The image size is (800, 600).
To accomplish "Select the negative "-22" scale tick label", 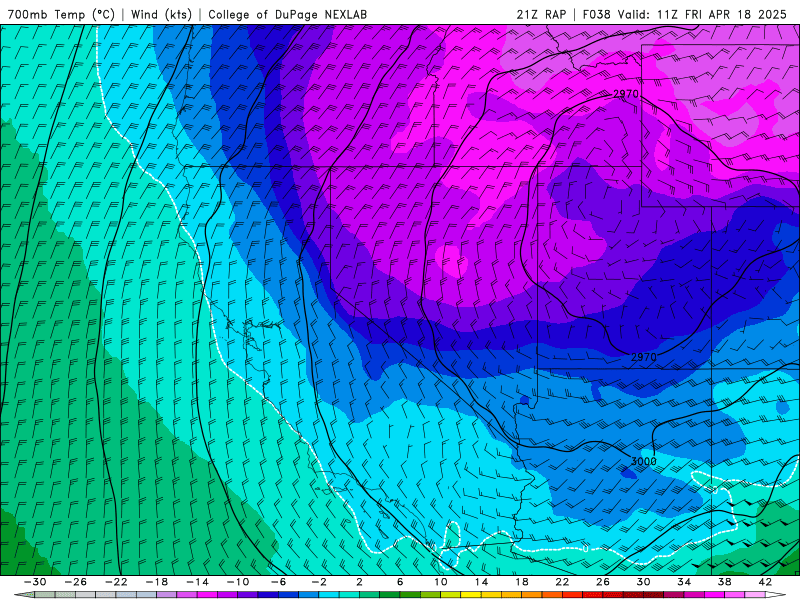I will [x=116, y=582].
